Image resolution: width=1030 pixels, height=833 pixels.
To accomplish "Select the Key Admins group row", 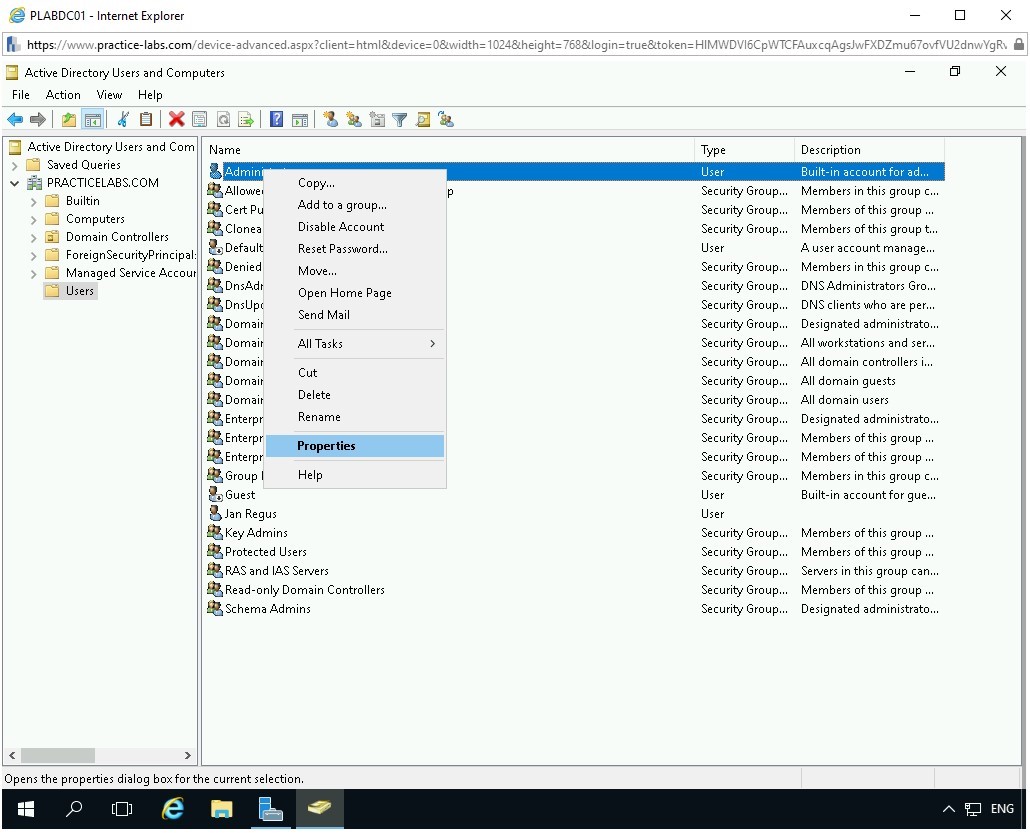I will click(x=575, y=533).
